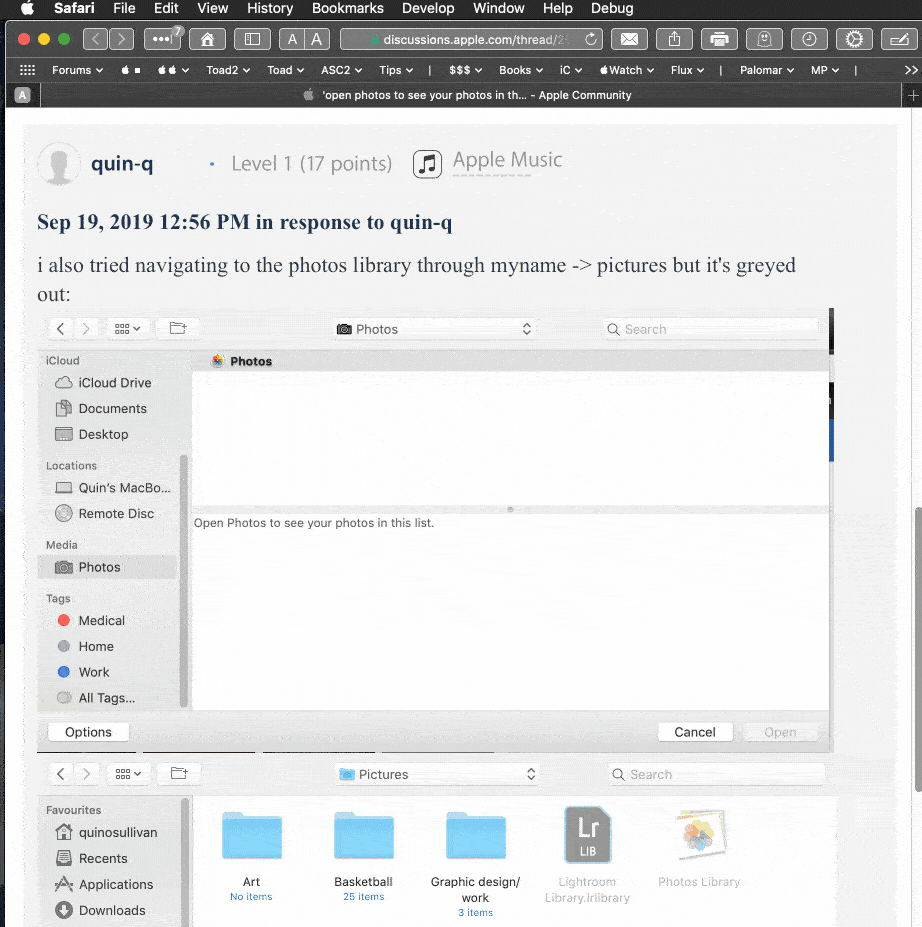Open view options dropdown in Photos dialog
The image size is (922, 927).
tap(127, 329)
